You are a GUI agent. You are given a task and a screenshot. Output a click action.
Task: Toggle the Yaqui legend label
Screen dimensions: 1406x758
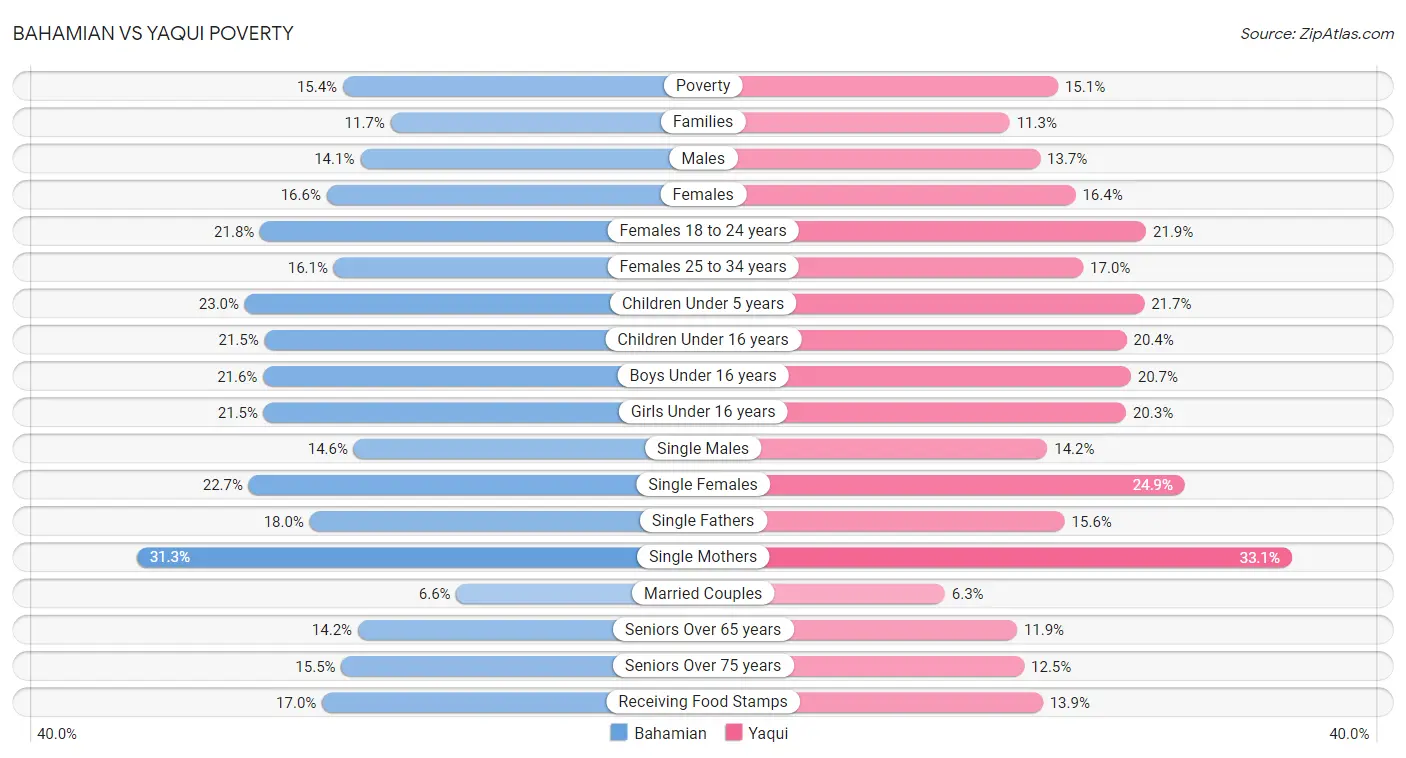point(768,733)
